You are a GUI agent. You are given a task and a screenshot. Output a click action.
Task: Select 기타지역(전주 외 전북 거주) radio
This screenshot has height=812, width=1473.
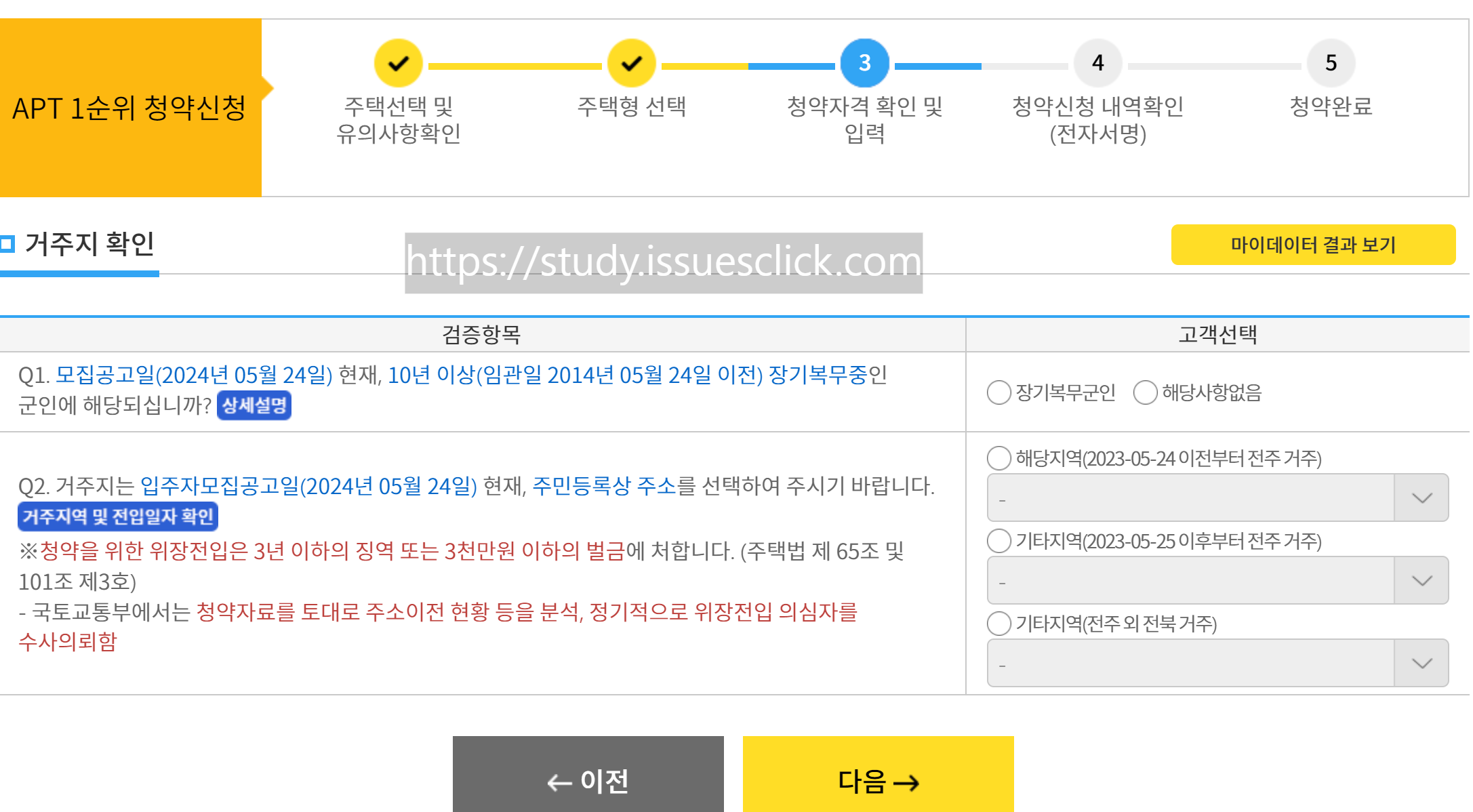tap(999, 624)
